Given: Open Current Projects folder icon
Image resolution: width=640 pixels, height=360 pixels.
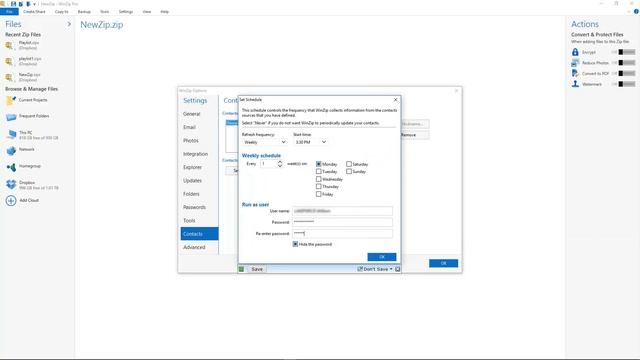Looking at the screenshot, I should (x=11, y=100).
